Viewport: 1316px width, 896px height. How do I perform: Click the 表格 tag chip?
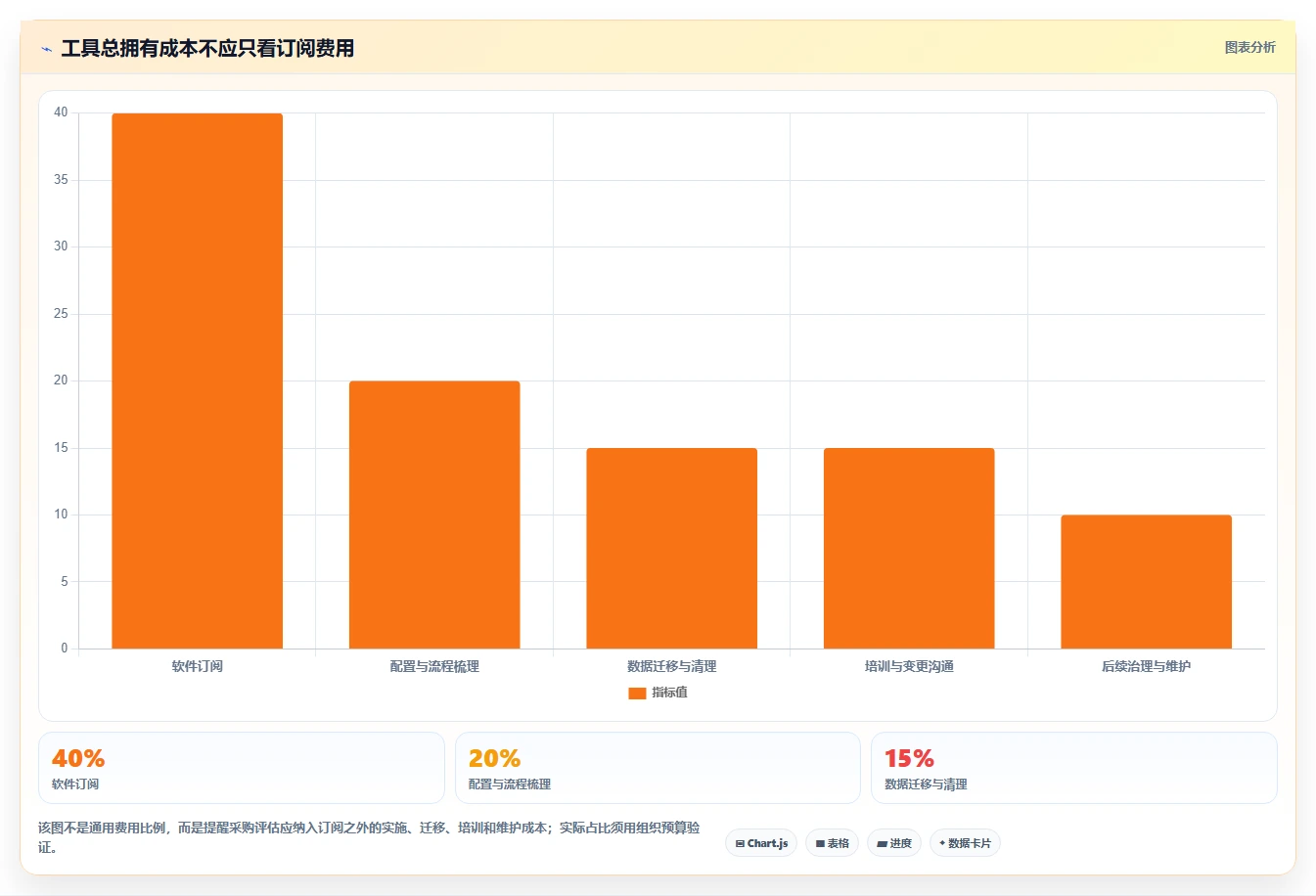pos(832,843)
